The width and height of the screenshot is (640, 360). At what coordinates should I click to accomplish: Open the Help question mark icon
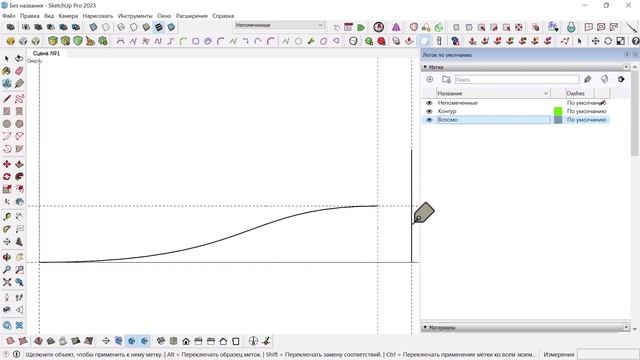tap(635, 41)
